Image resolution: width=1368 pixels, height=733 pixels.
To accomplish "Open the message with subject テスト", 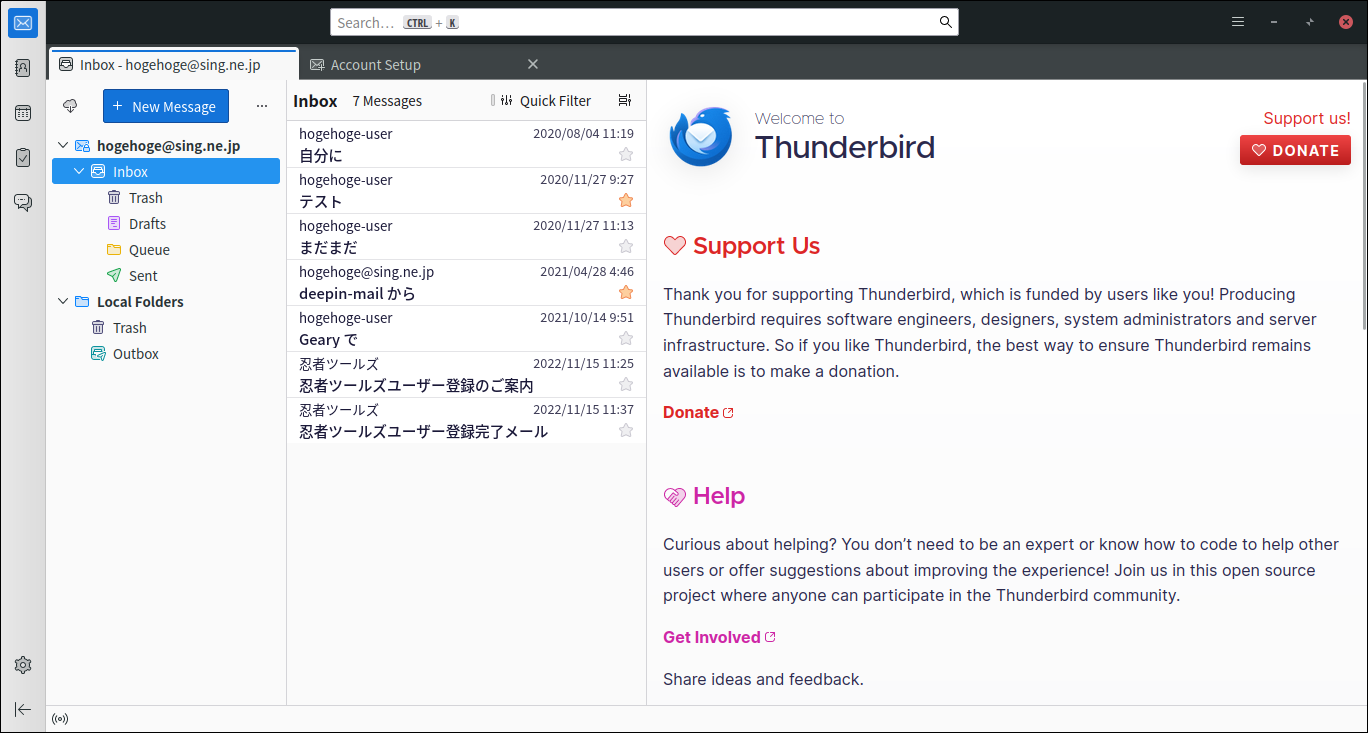I will coord(466,191).
